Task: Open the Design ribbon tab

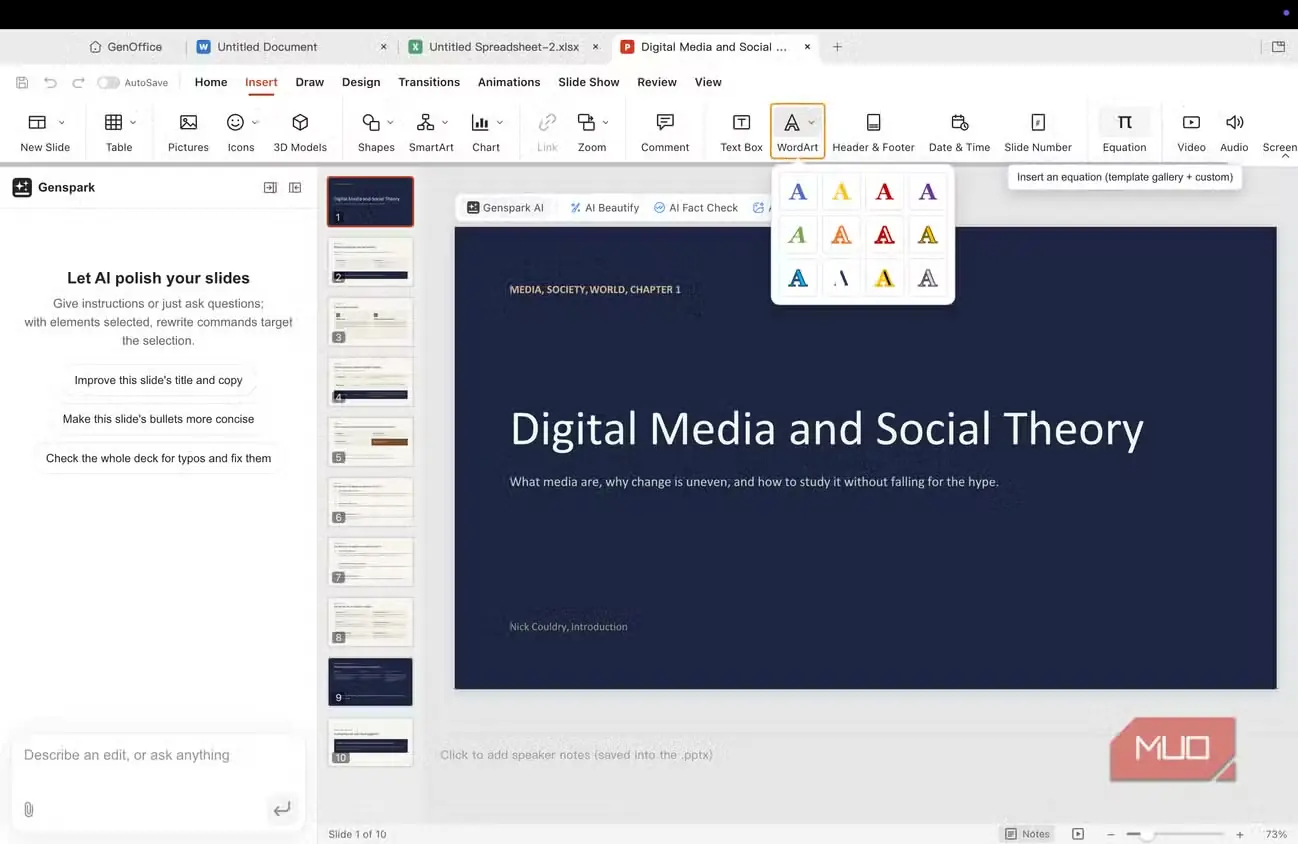Action: 361,82
